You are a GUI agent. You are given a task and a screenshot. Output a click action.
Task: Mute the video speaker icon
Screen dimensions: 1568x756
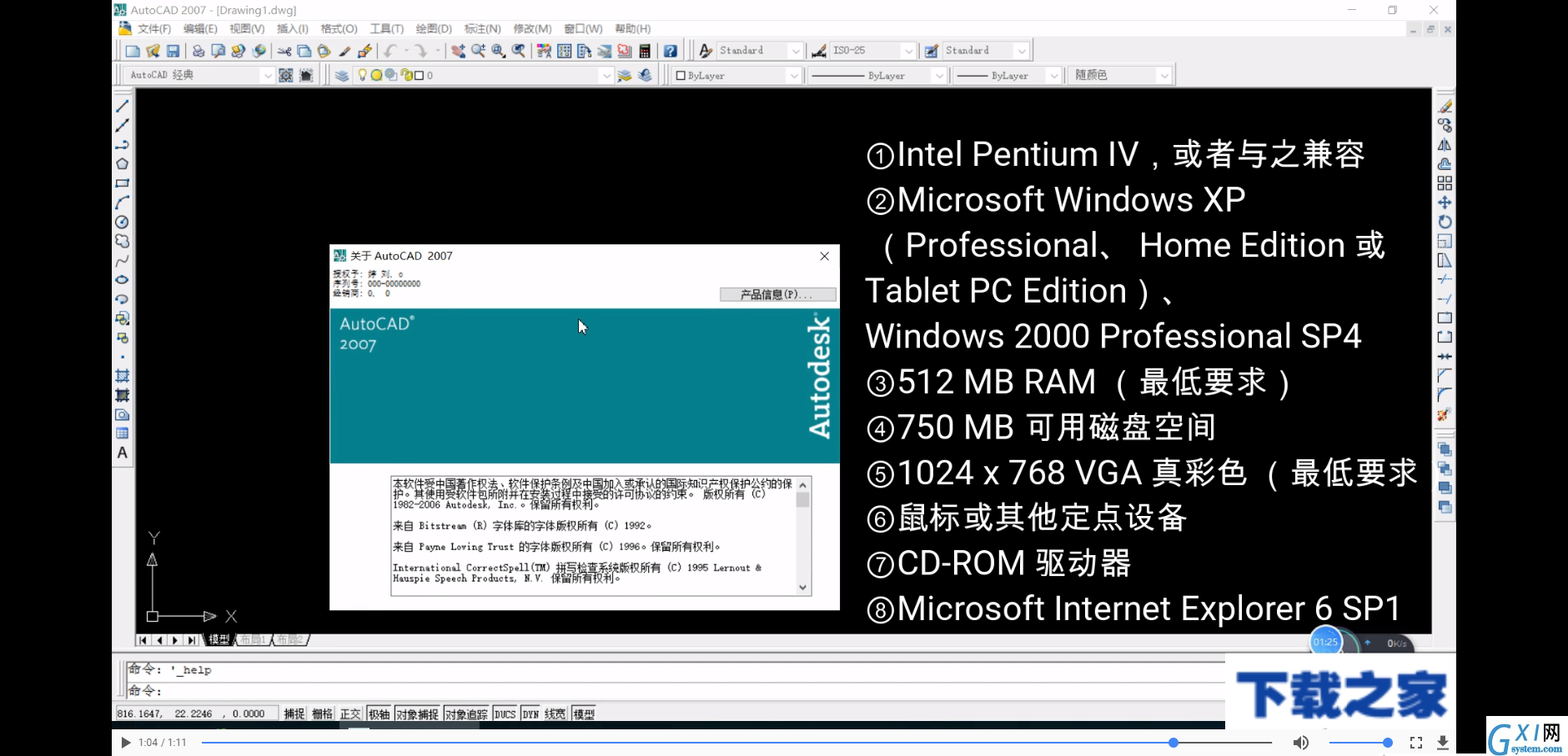(x=1300, y=743)
